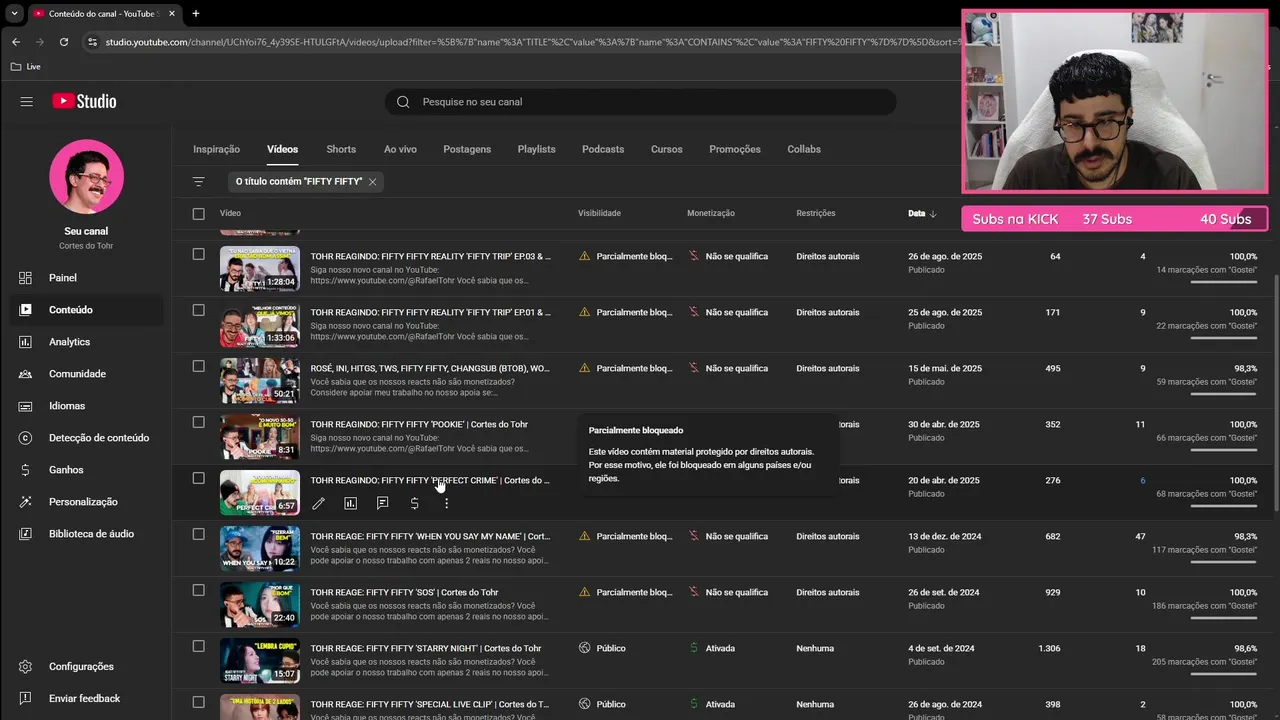Click Enviar feedback in the sidebar
The height and width of the screenshot is (720, 1280).
[x=84, y=699]
